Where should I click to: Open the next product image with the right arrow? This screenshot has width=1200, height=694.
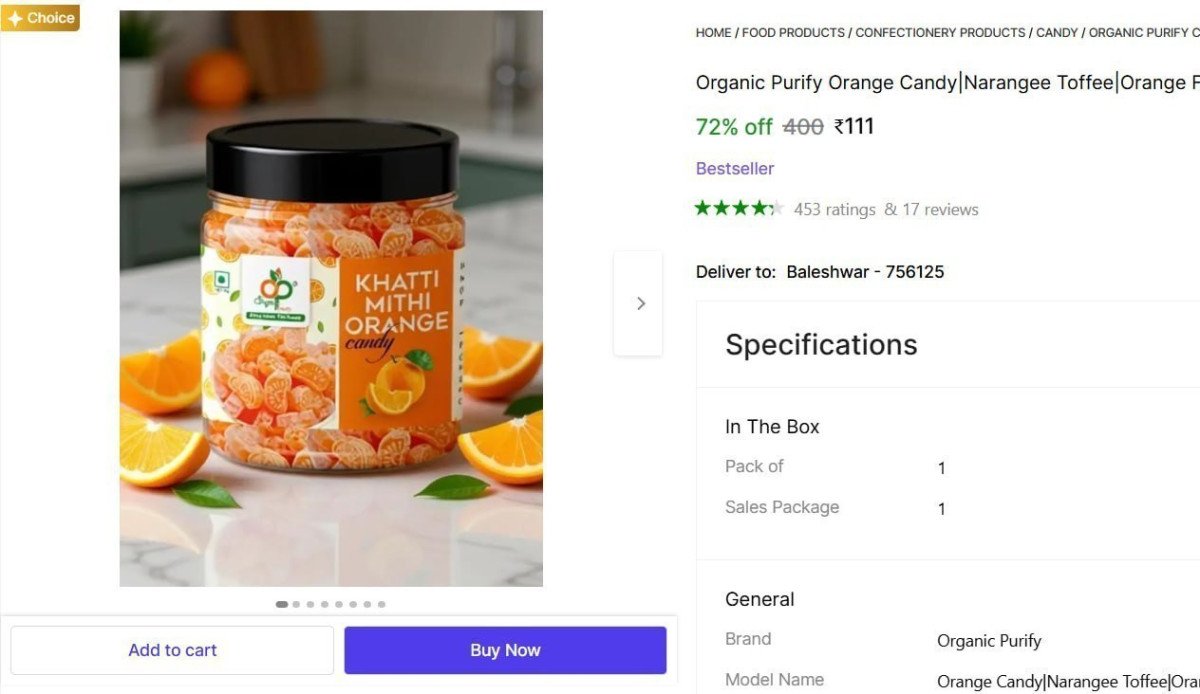(x=639, y=303)
